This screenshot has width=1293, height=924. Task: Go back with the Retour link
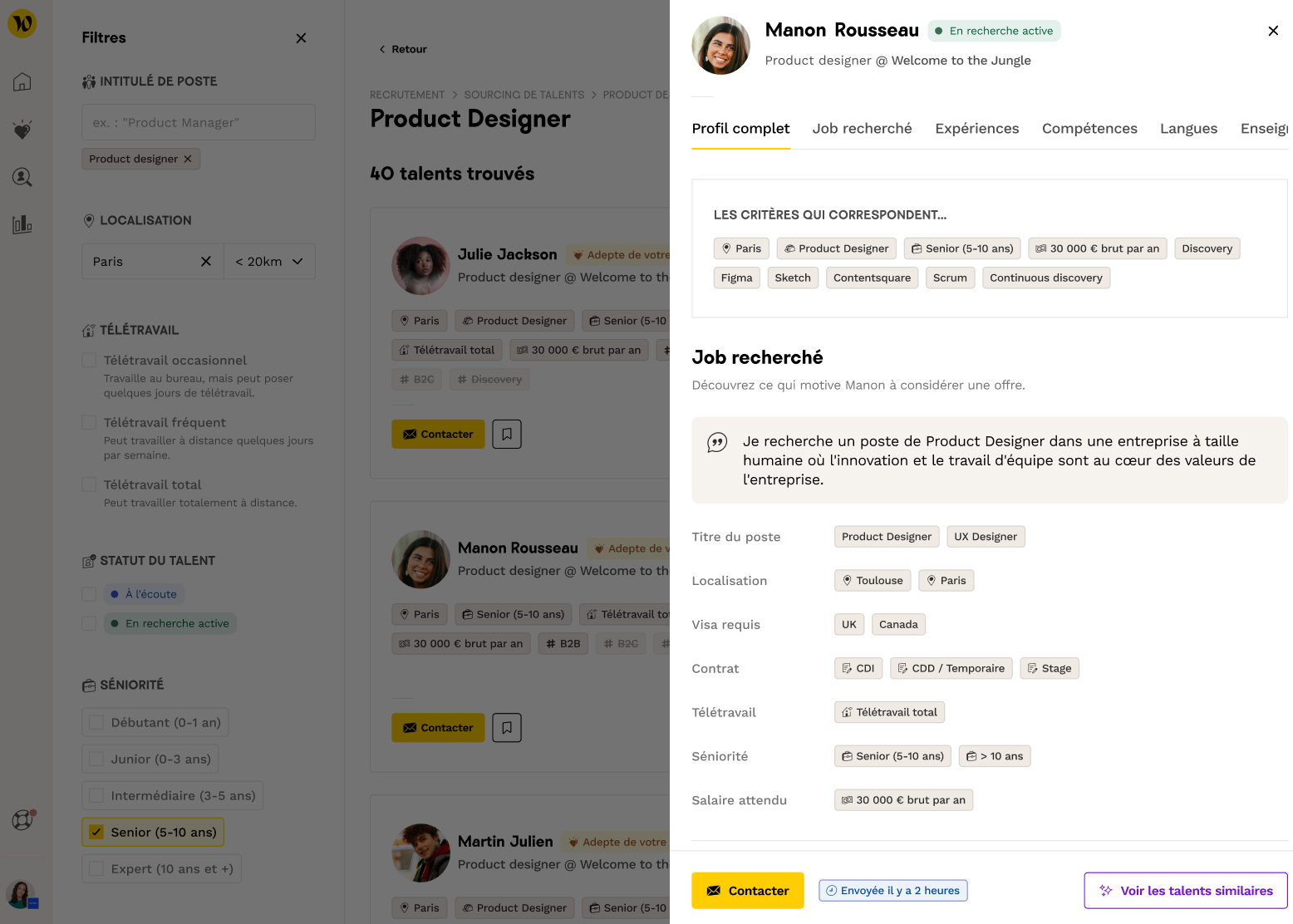(403, 49)
